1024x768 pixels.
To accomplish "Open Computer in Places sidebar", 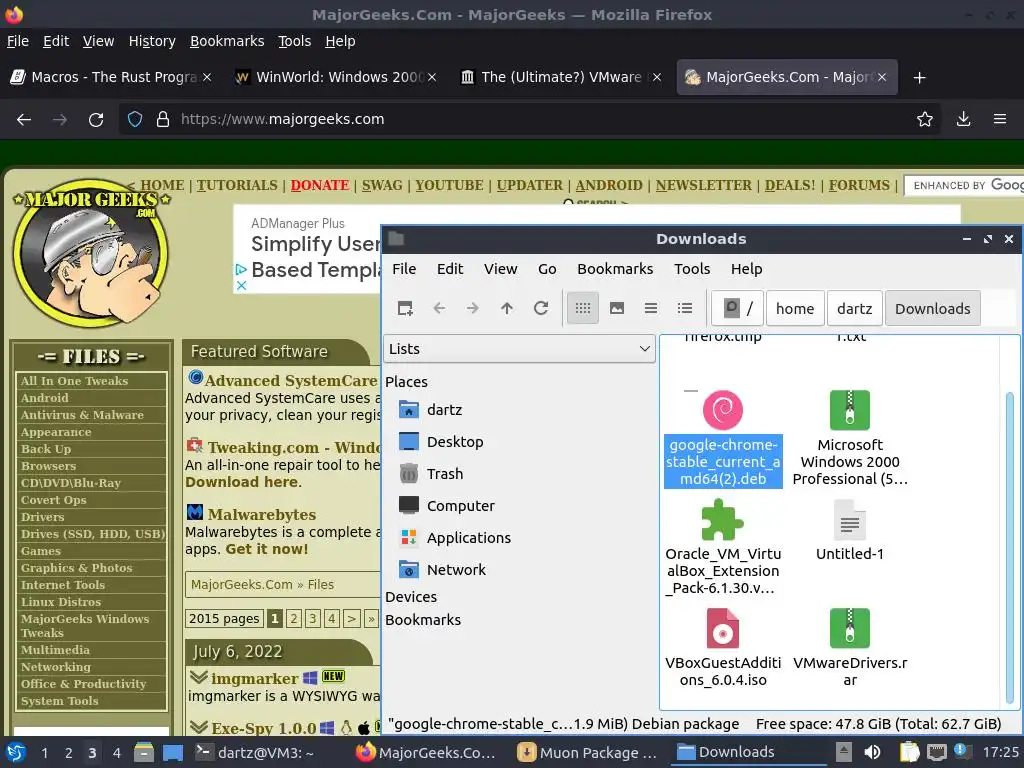I will point(460,505).
